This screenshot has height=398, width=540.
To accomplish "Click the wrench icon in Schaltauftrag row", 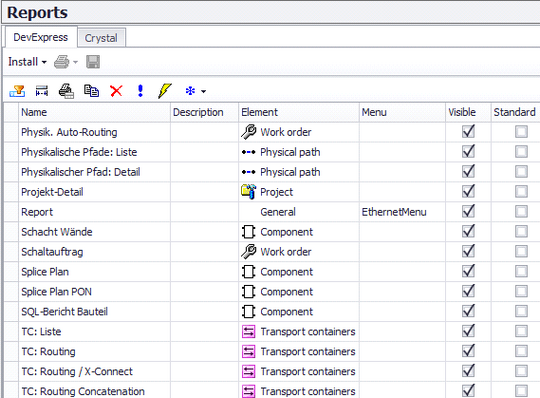I will tap(249, 252).
